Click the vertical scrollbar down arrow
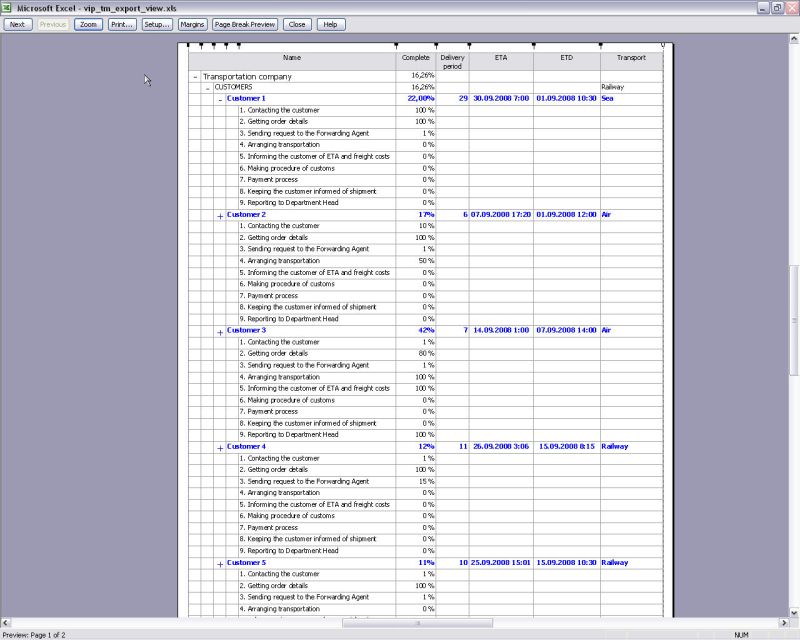The width and height of the screenshot is (800, 640). pos(794,612)
